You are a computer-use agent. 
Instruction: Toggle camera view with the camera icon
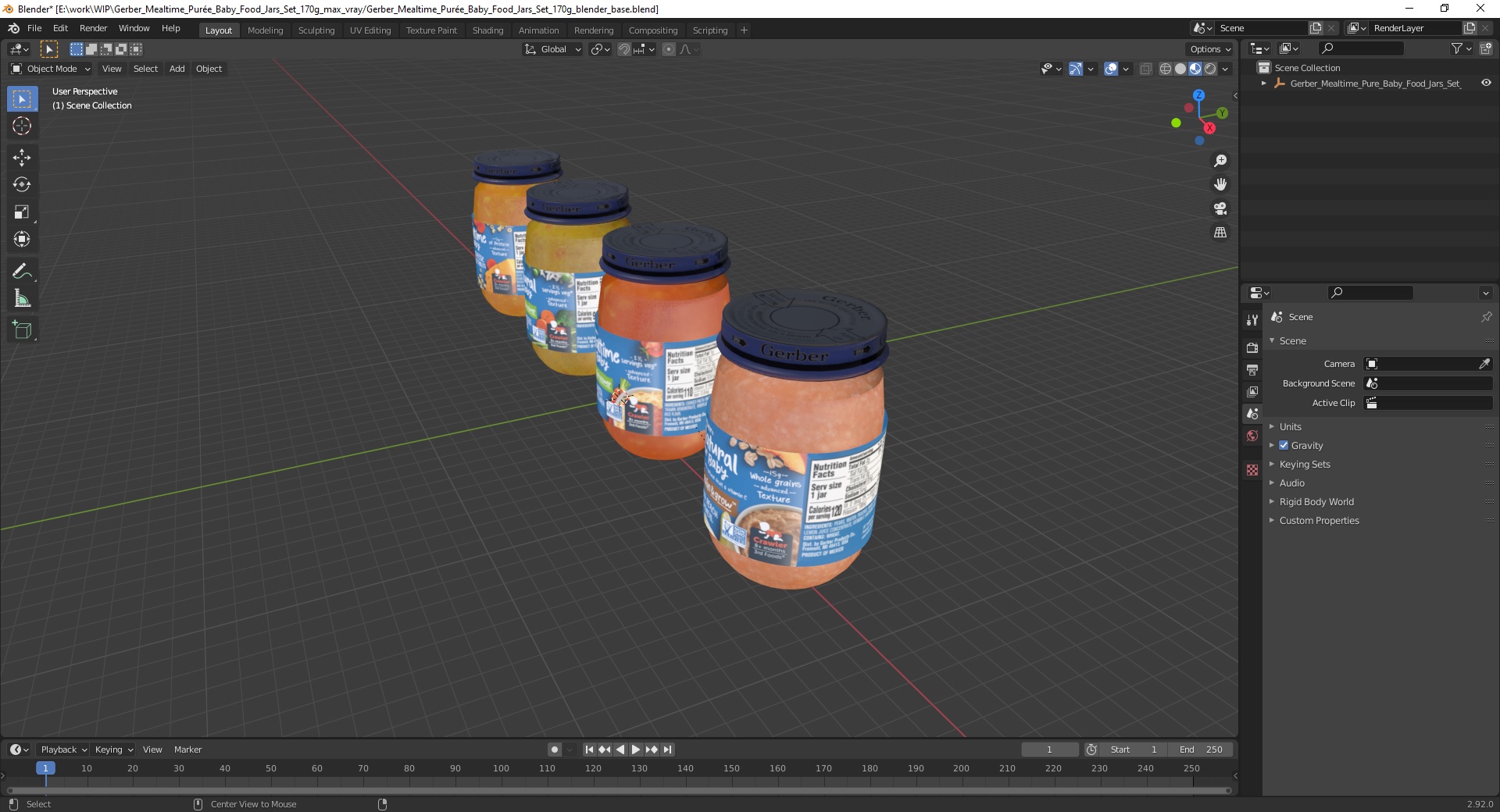(1220, 208)
